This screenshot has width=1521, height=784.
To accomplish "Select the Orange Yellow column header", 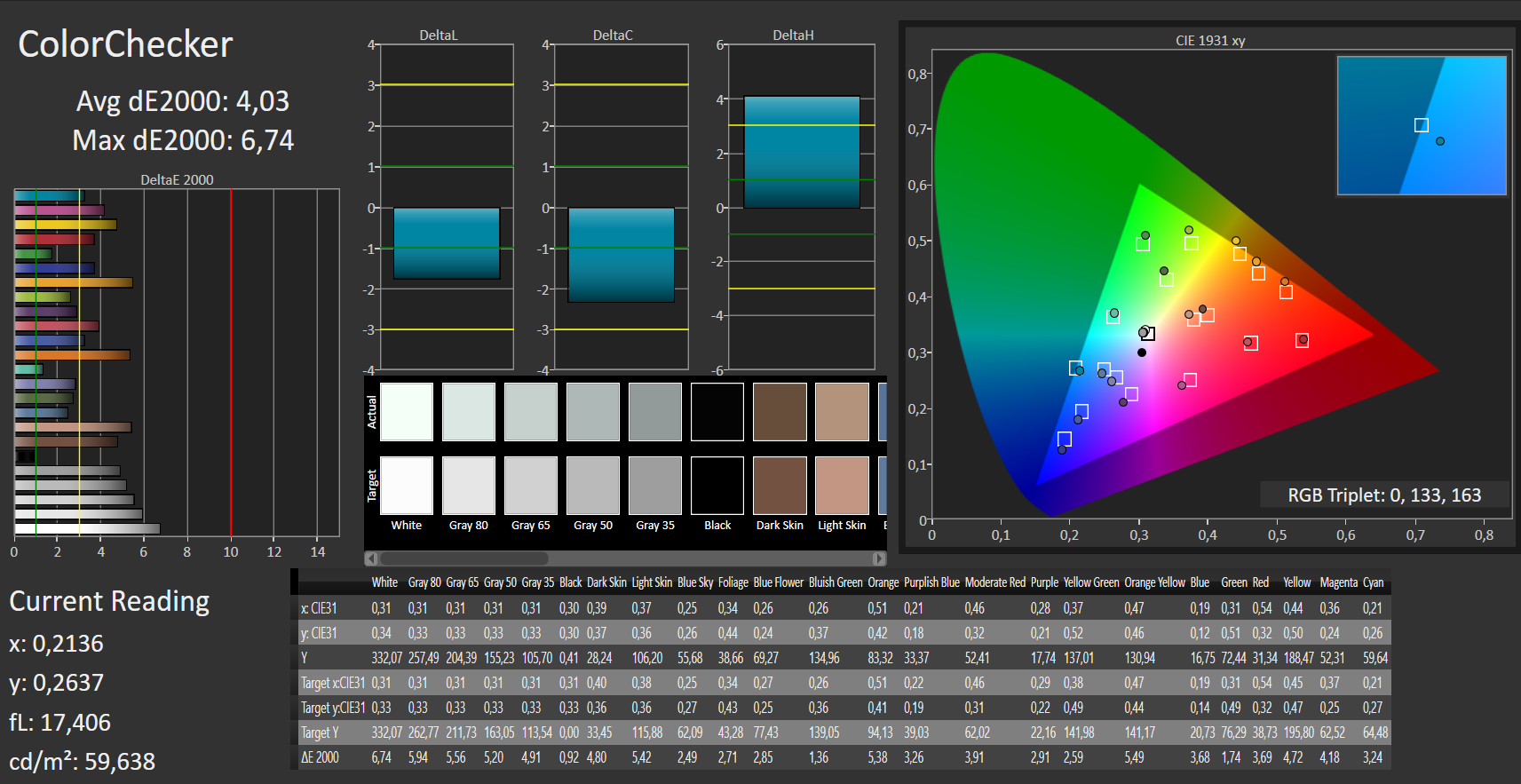I will coord(1154,582).
